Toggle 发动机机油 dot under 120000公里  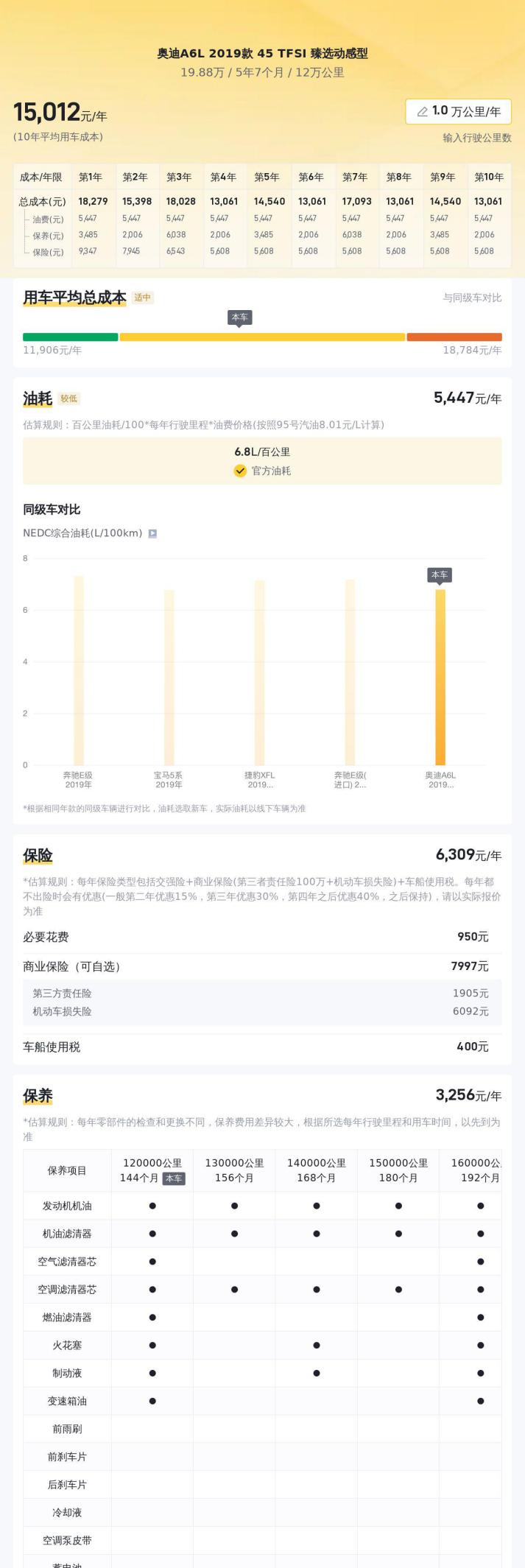(x=152, y=1206)
